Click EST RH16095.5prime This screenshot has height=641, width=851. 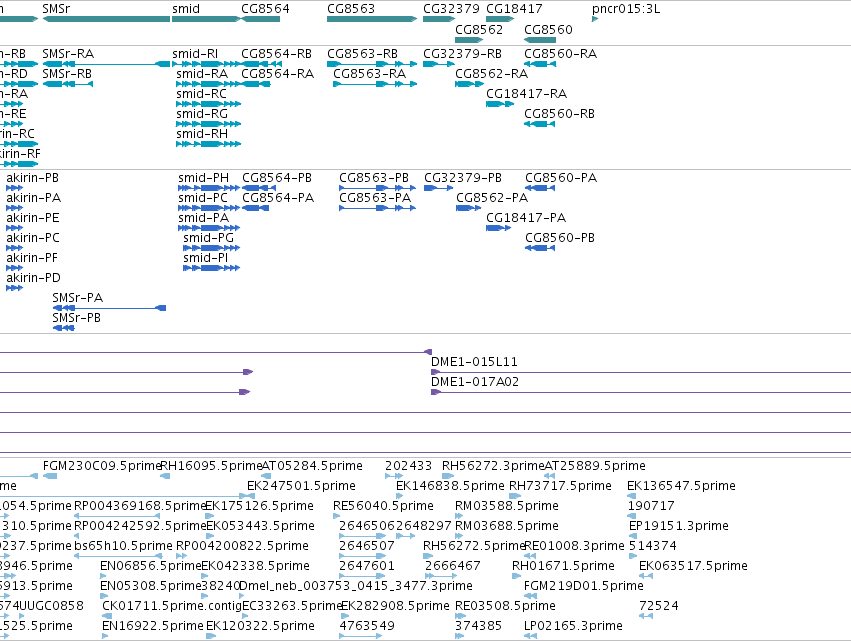(x=211, y=466)
